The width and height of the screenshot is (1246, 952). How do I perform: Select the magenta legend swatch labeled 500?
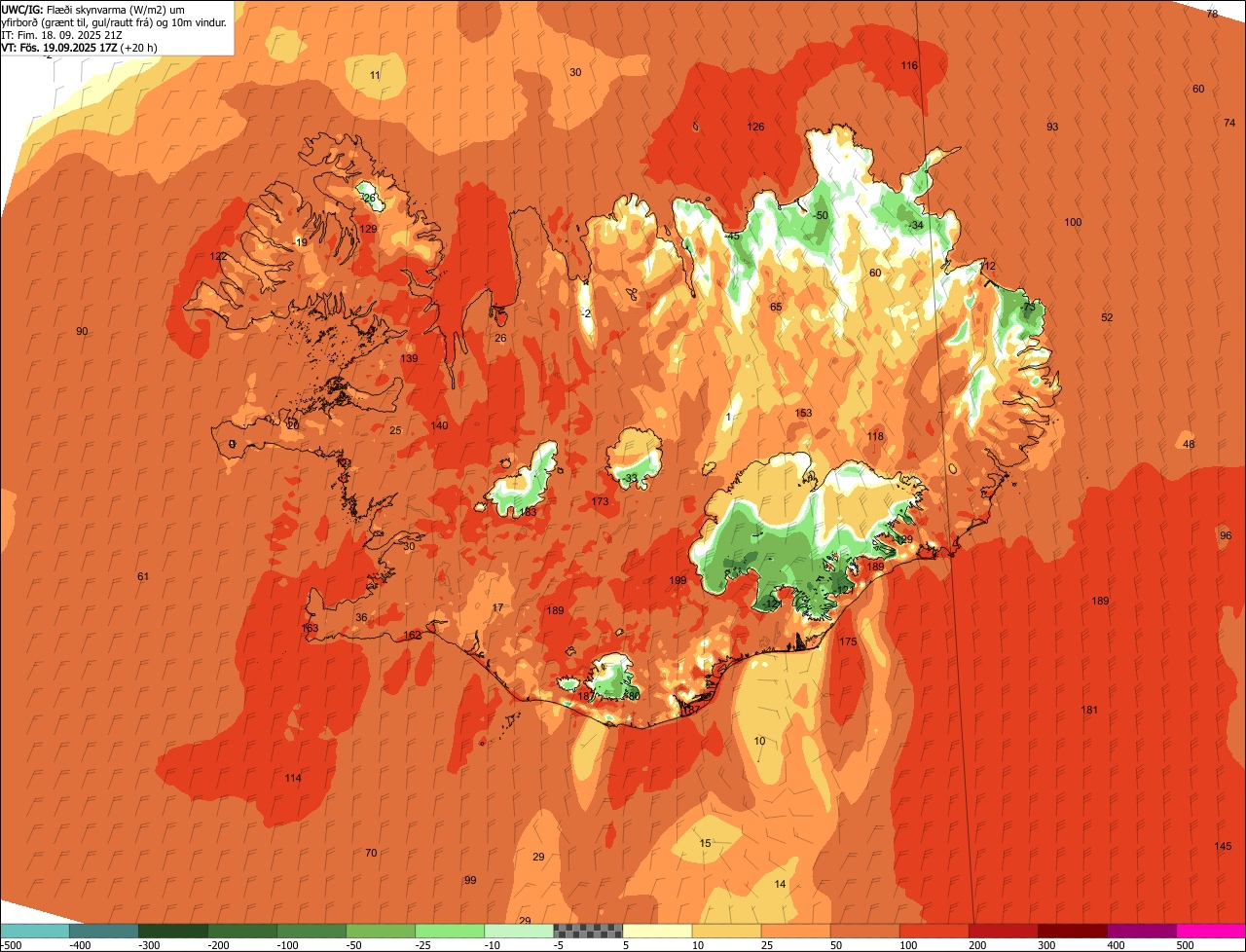point(1210,932)
